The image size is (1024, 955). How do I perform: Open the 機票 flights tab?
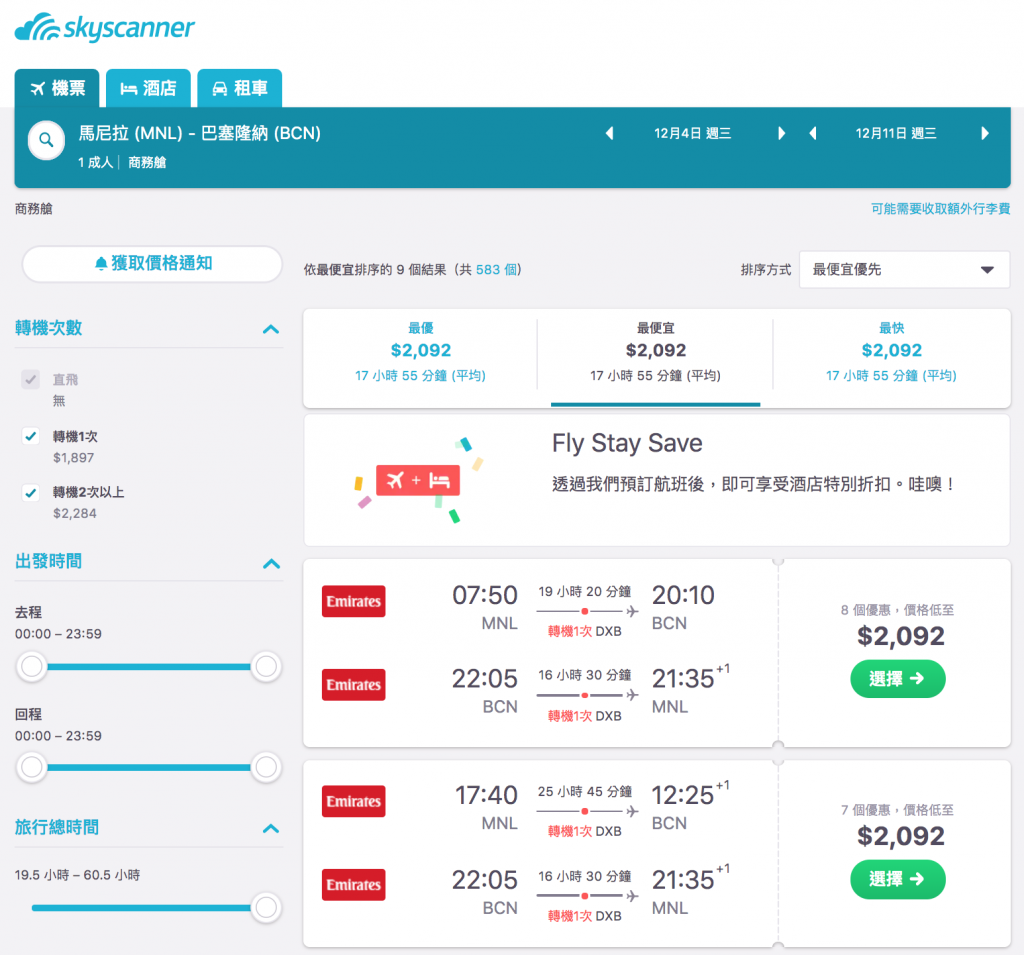(x=57, y=88)
